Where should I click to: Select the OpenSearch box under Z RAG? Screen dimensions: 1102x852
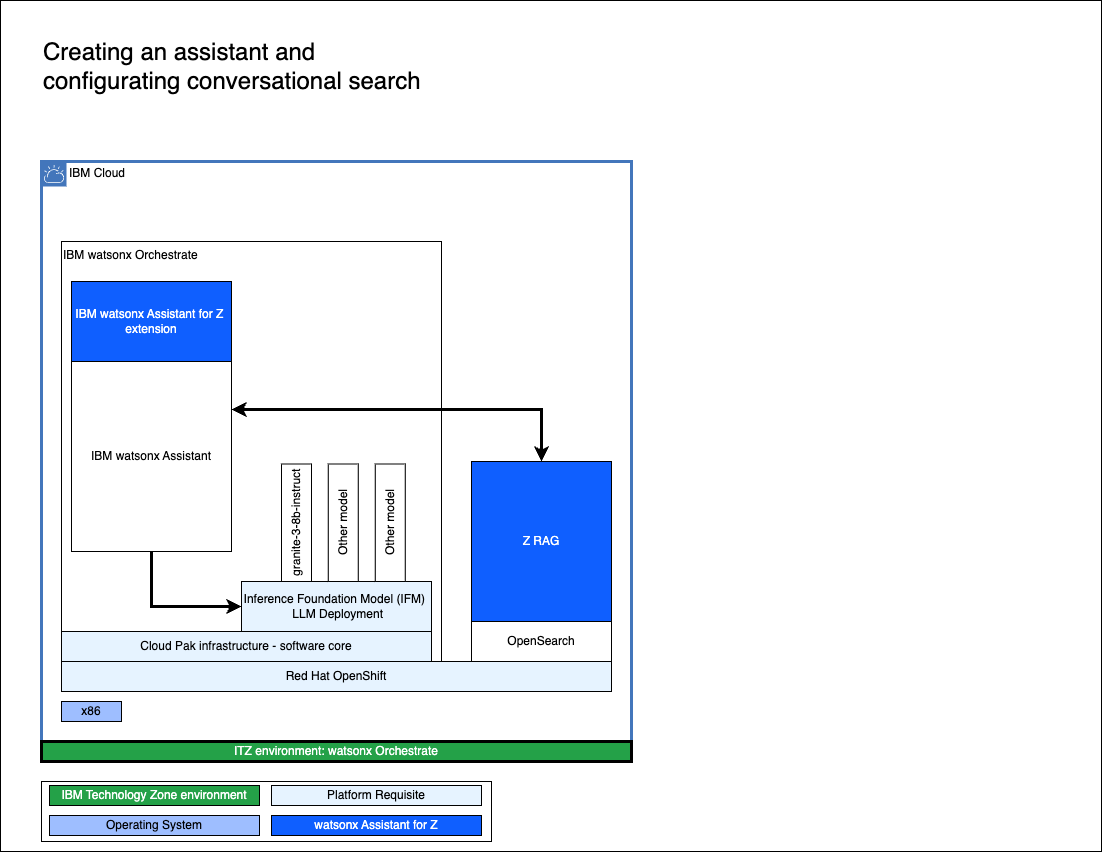point(541,641)
